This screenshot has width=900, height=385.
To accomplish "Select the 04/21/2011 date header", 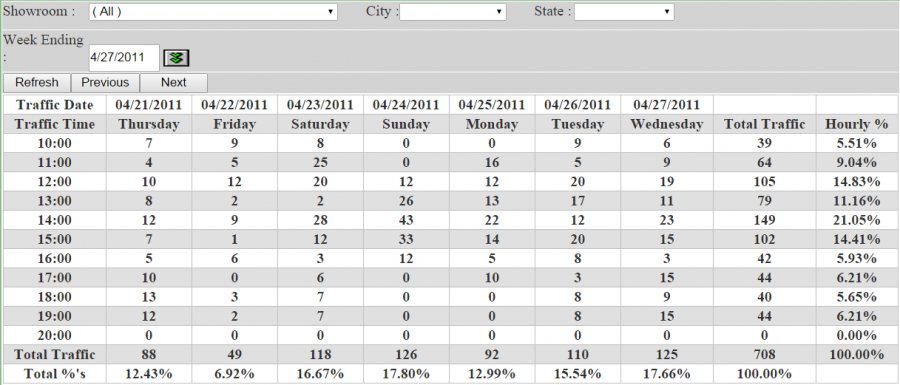I will pyautogui.click(x=149, y=105).
